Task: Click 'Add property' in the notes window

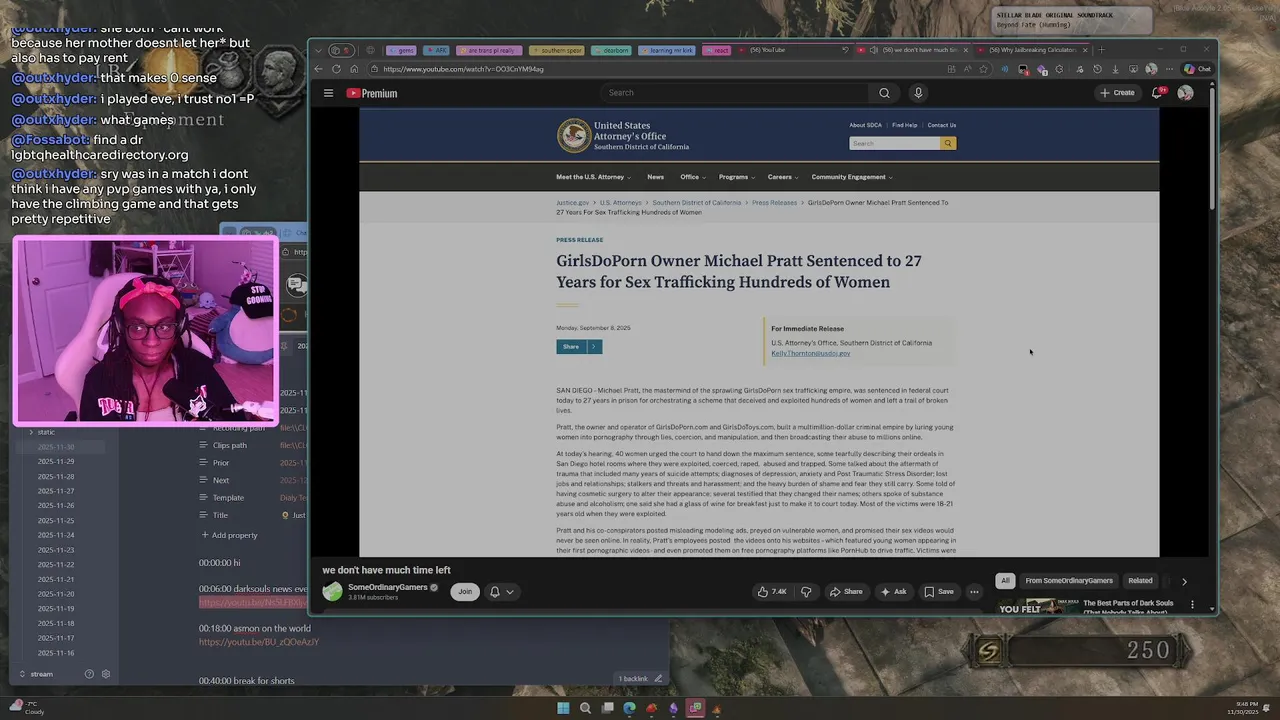Action: pos(229,535)
